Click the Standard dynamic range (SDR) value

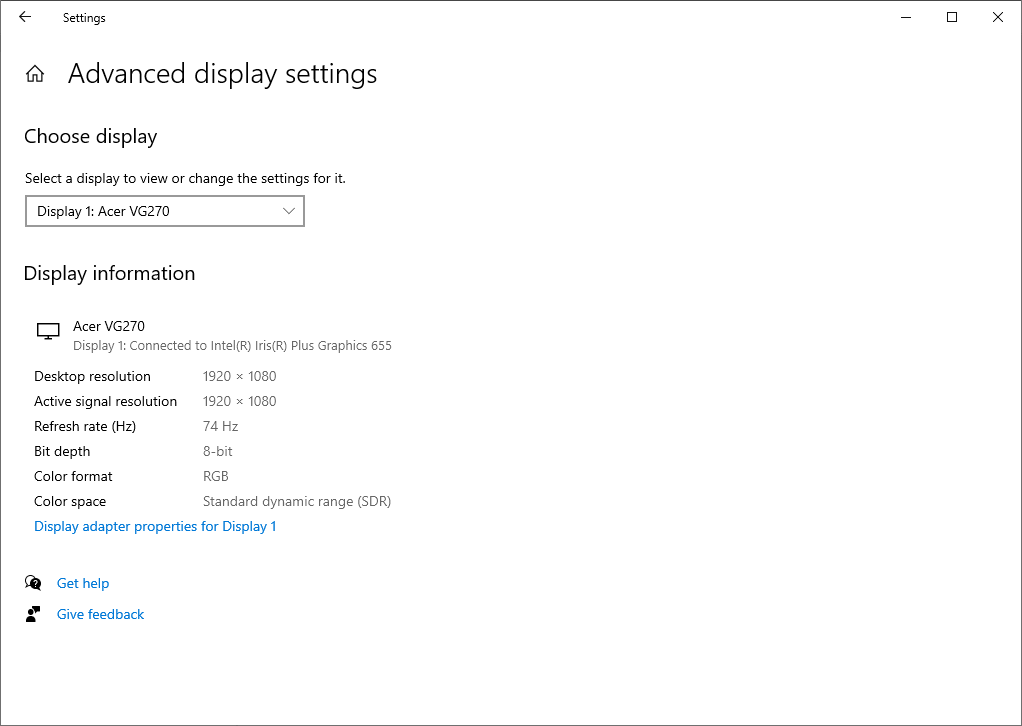click(297, 501)
